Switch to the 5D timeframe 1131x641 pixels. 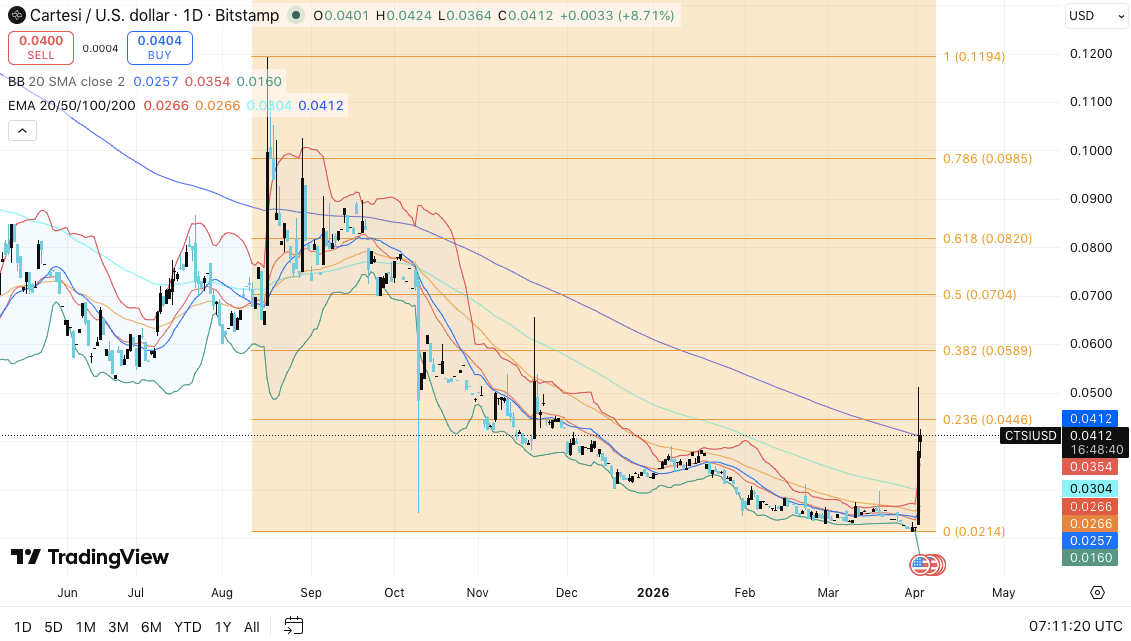click(53, 627)
